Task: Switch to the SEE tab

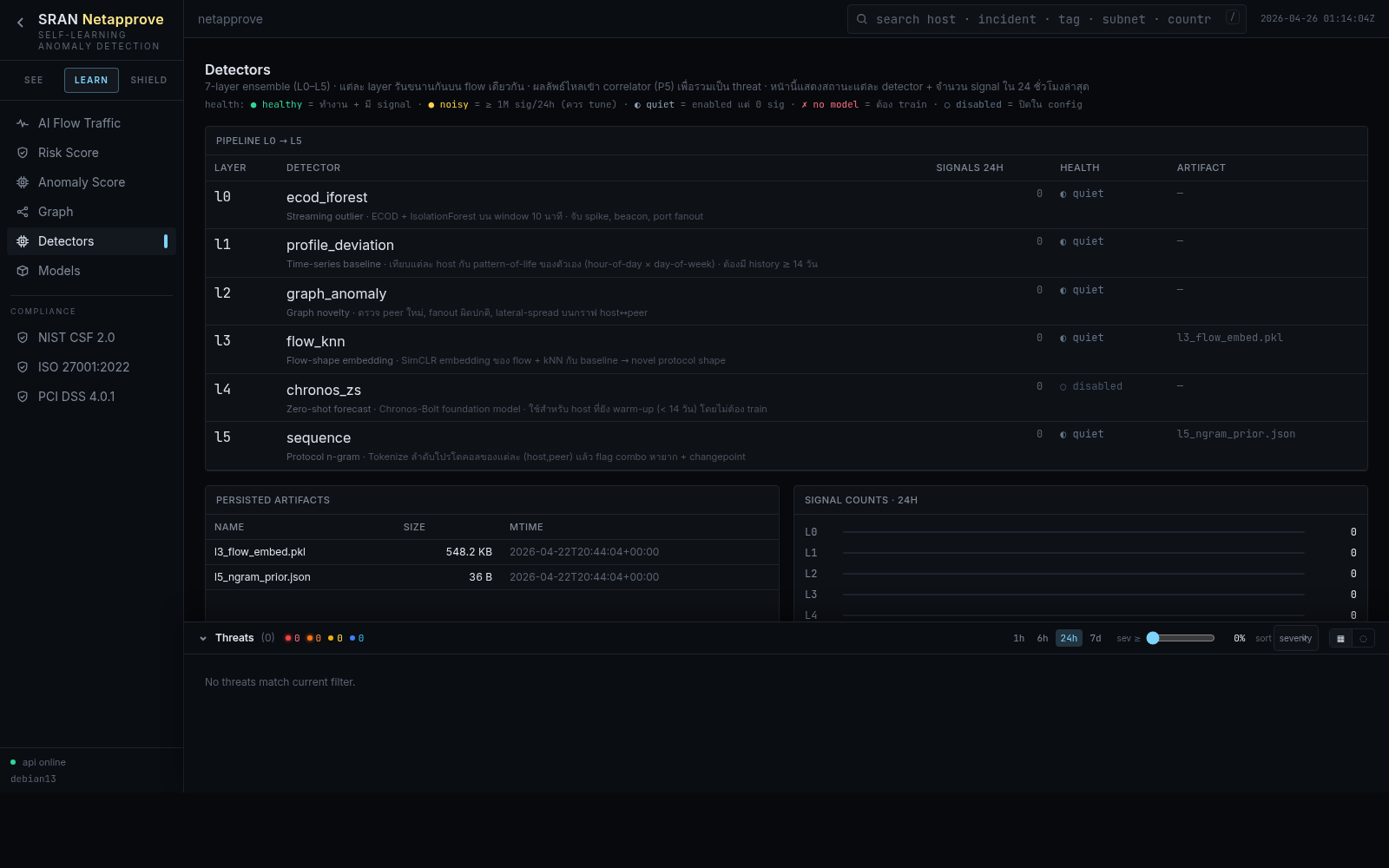Action: 34,80
